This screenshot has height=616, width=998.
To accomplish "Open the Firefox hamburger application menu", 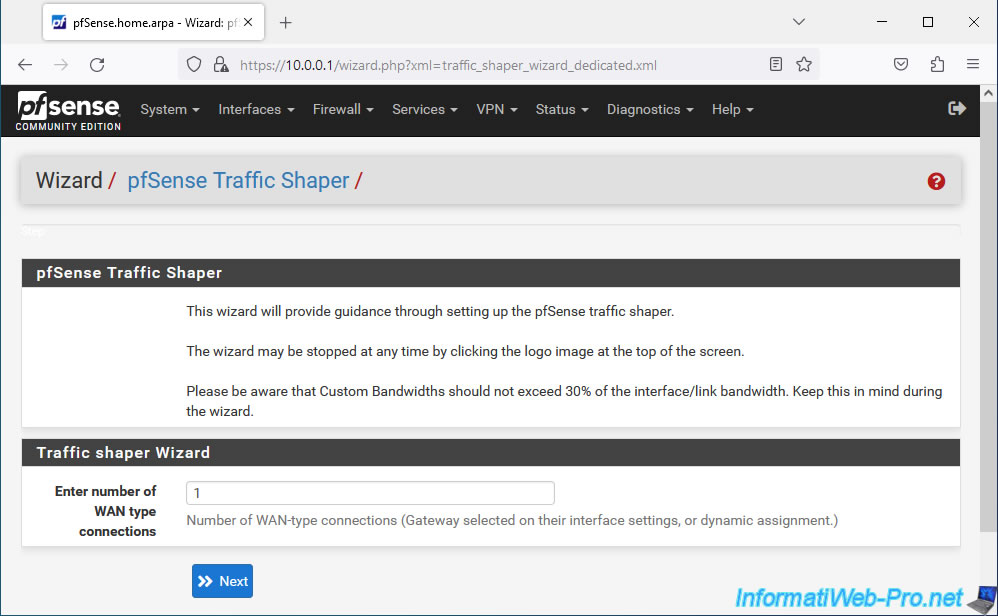I will coord(973,64).
